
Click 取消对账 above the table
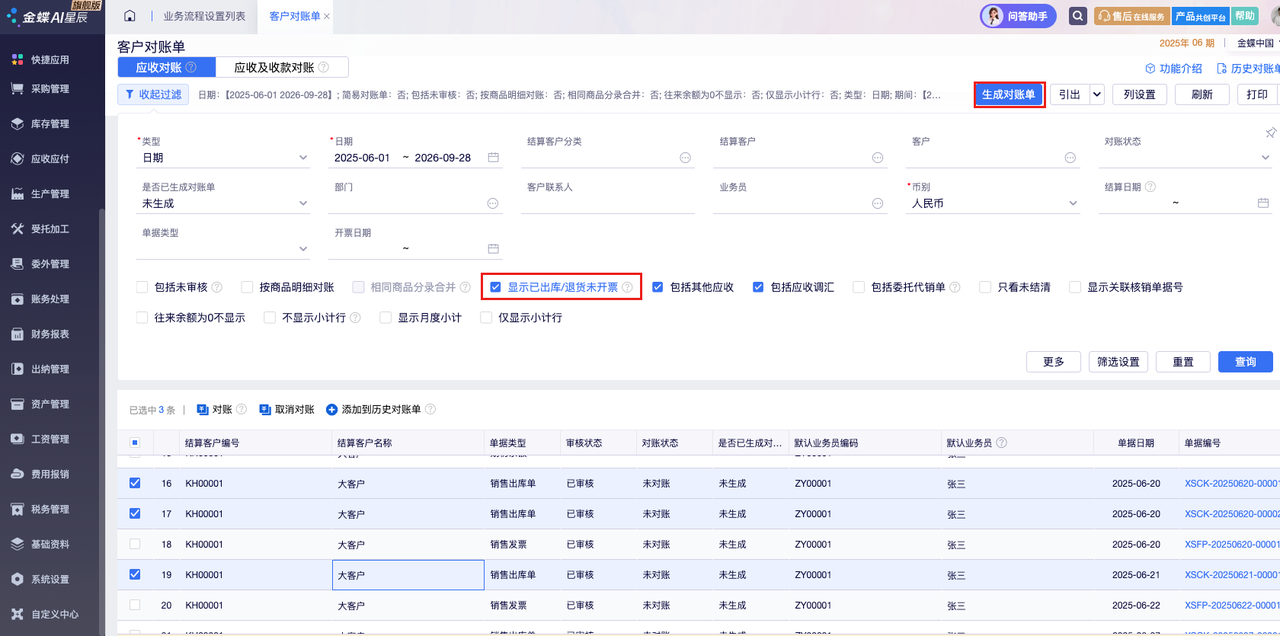point(286,410)
